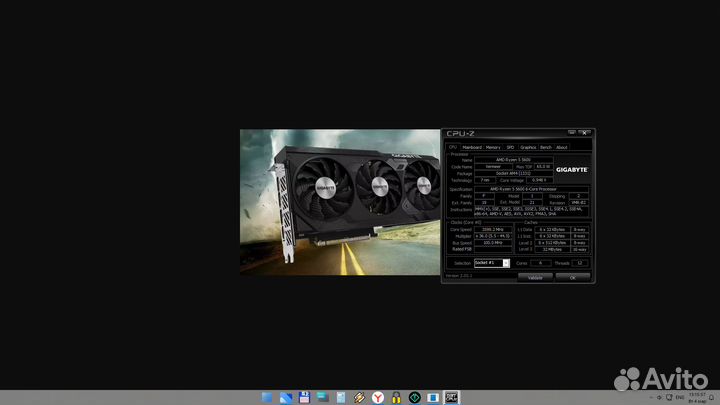
Task: Click the Core Voltage value
Action: tap(539, 180)
